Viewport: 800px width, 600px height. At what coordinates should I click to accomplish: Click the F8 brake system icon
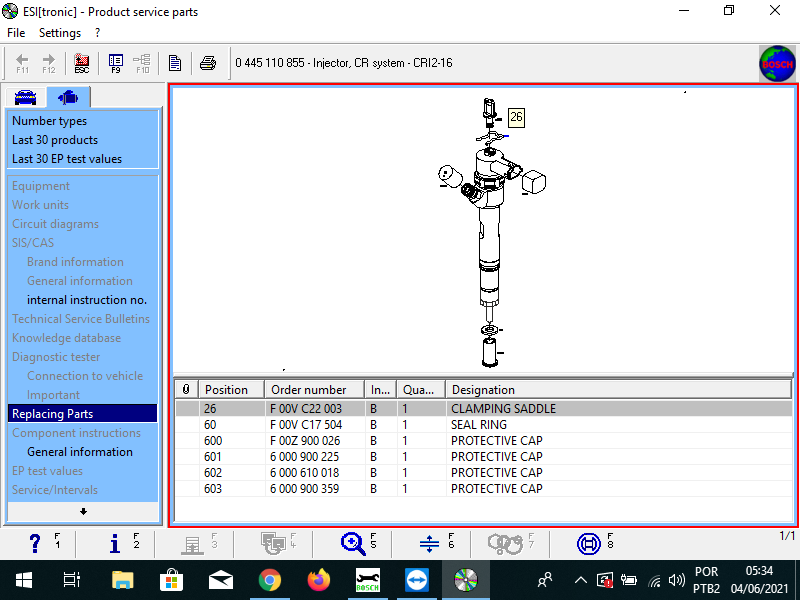pyautogui.click(x=590, y=543)
